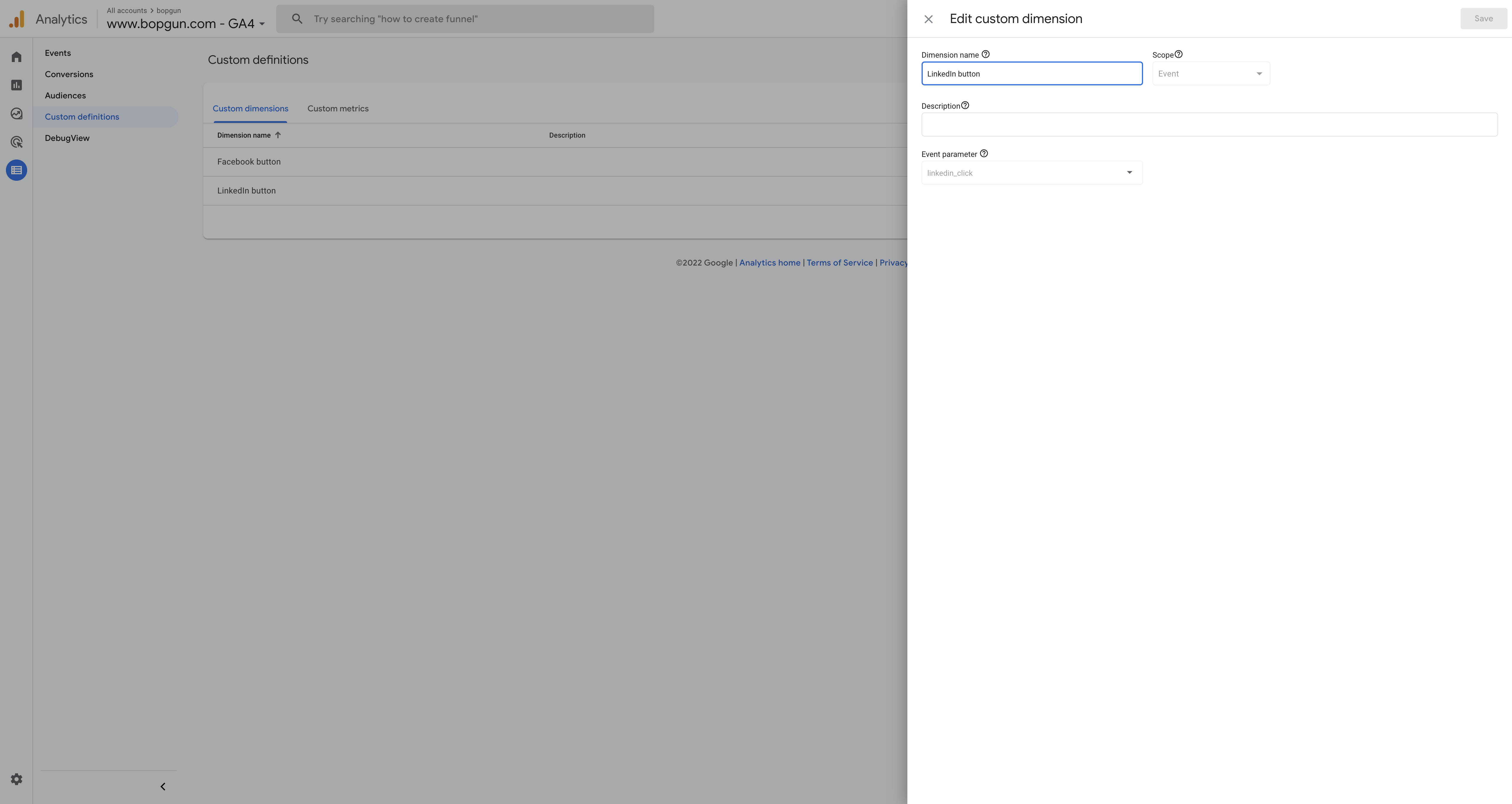Open the Admin gear icon

coord(17,779)
